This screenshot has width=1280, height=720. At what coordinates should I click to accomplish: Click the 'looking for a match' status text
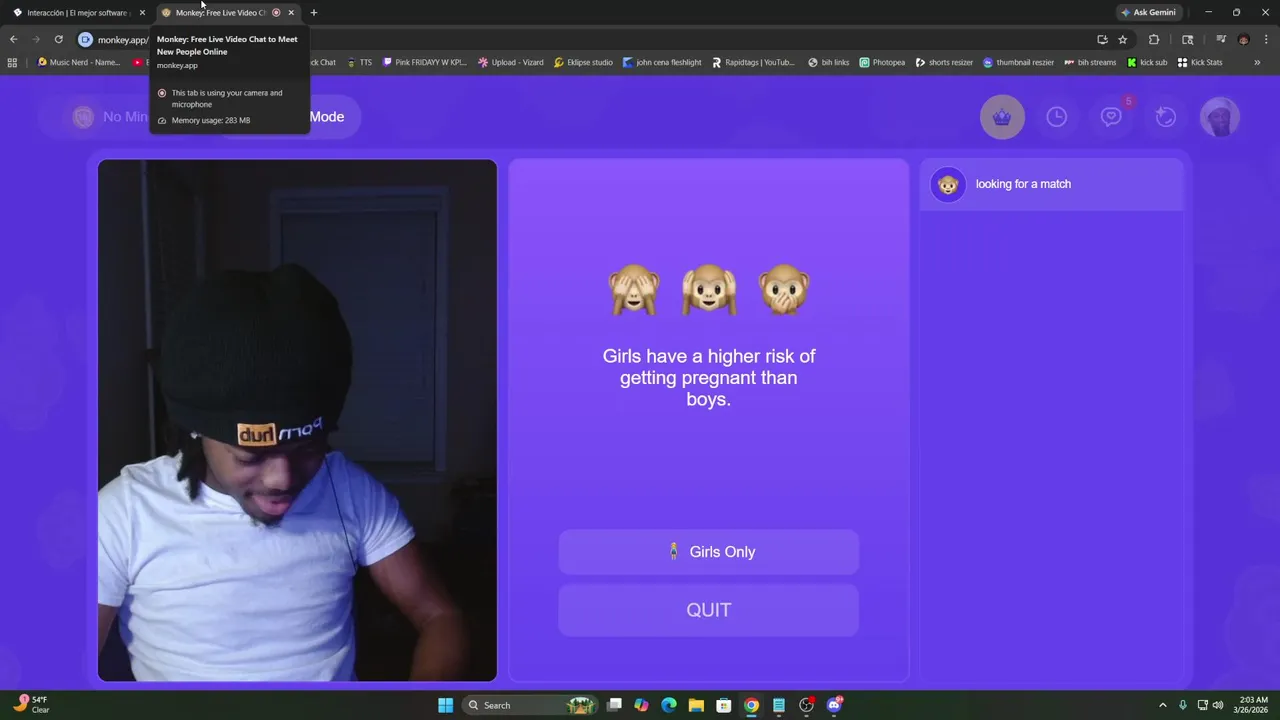tap(1023, 184)
